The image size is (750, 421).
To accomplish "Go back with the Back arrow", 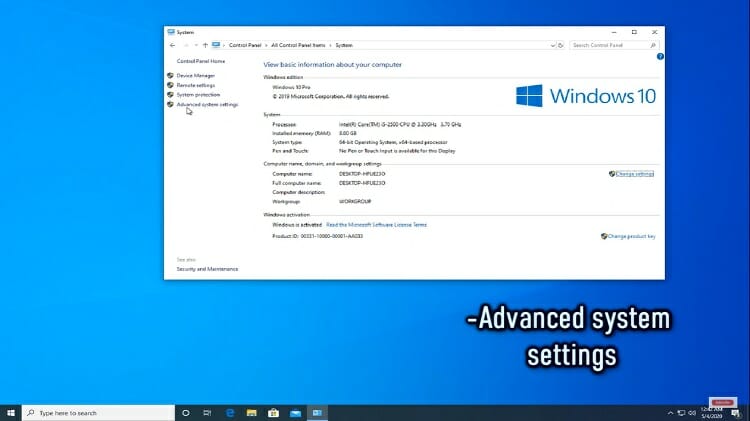I will pyautogui.click(x=172, y=45).
